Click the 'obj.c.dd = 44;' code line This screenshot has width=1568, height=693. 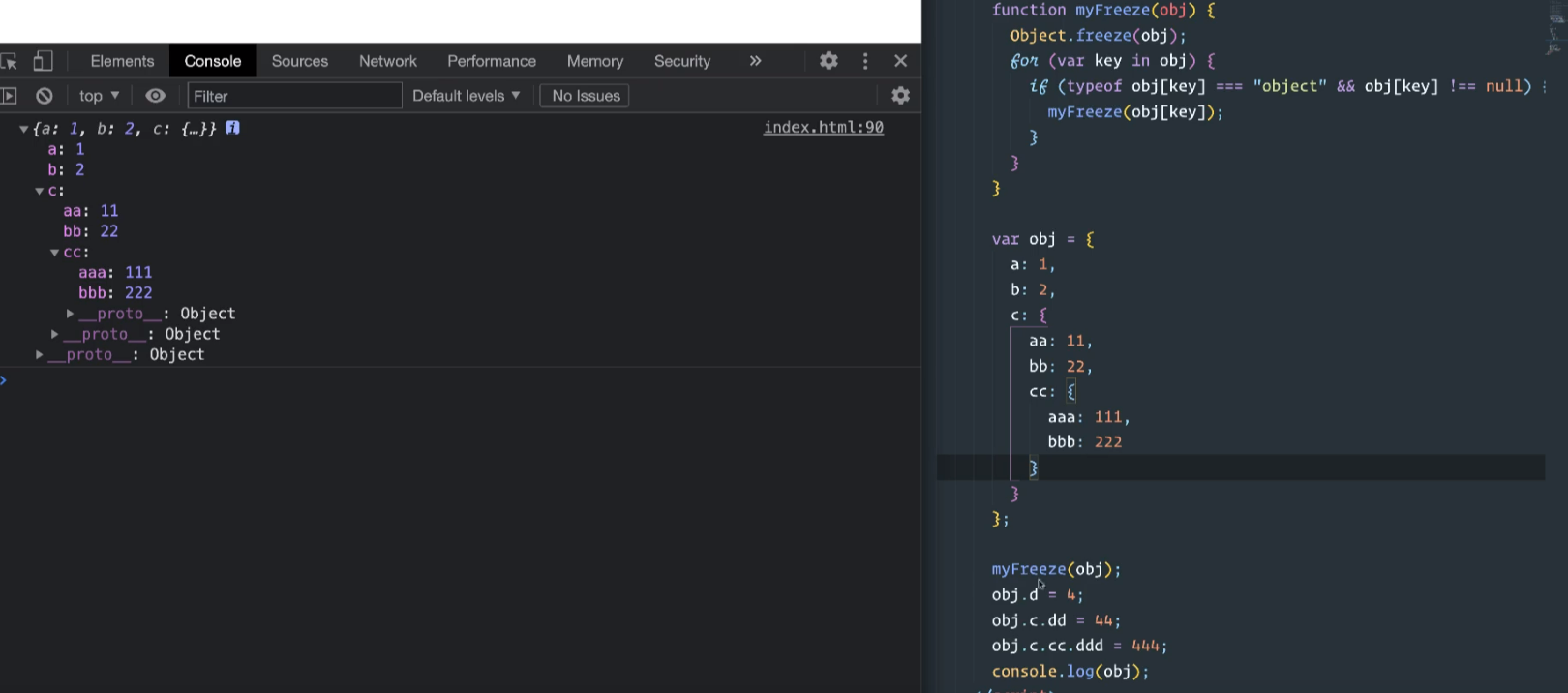pyautogui.click(x=1056, y=620)
